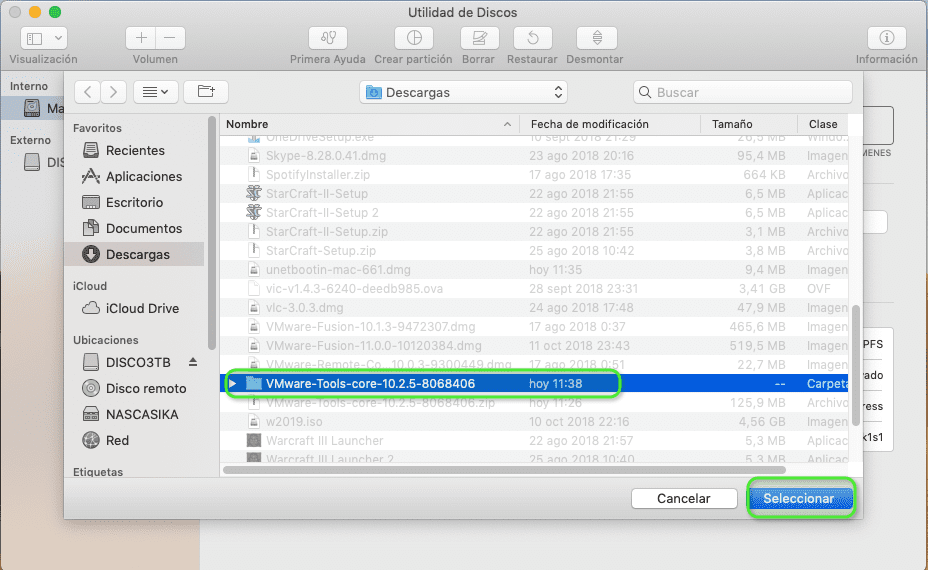This screenshot has height=570, width=928.
Task: Click the Buscar search field
Action: (x=743, y=92)
